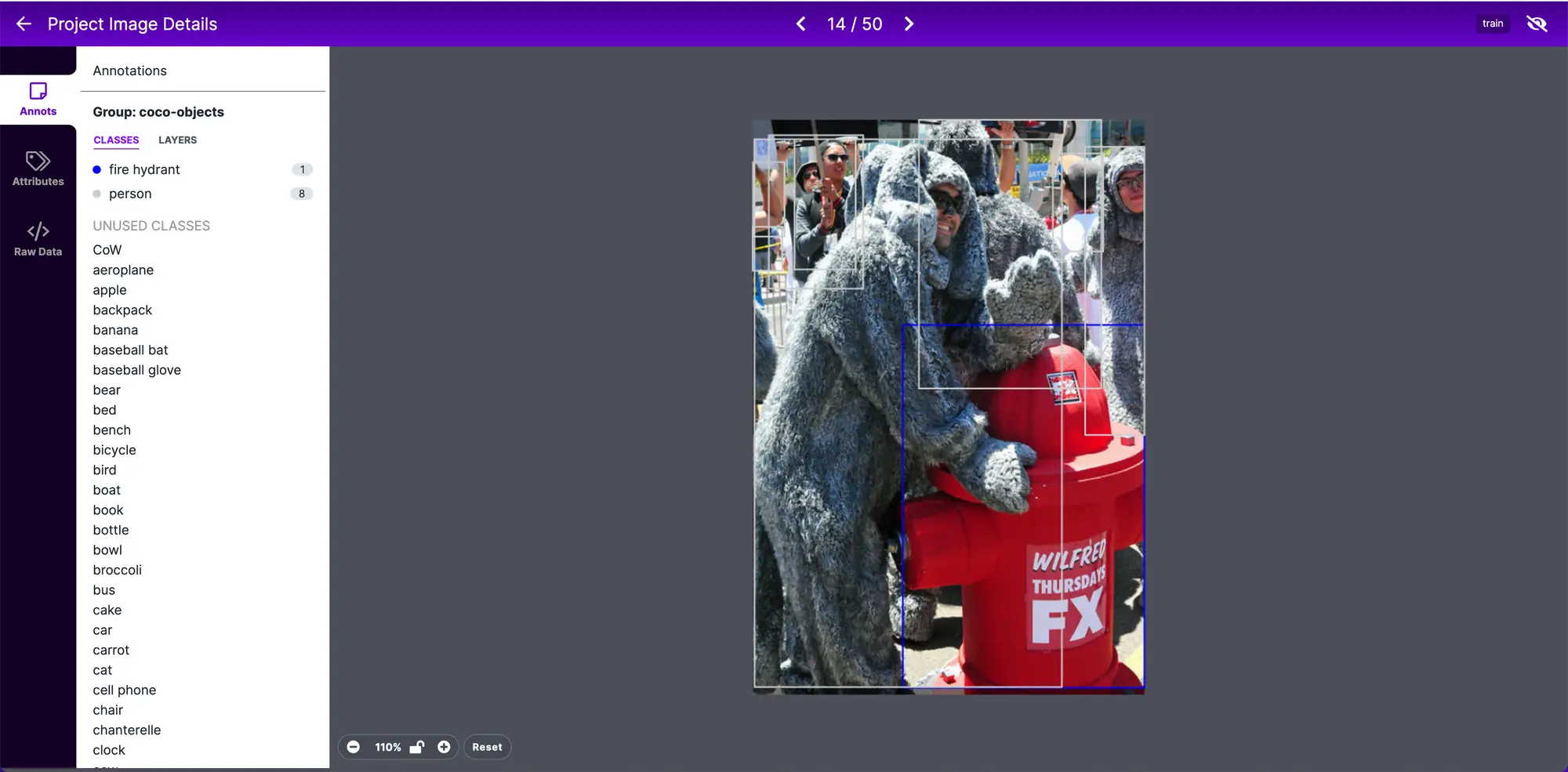Click the annotated hydrant image
This screenshot has width=1568, height=772.
949,407
